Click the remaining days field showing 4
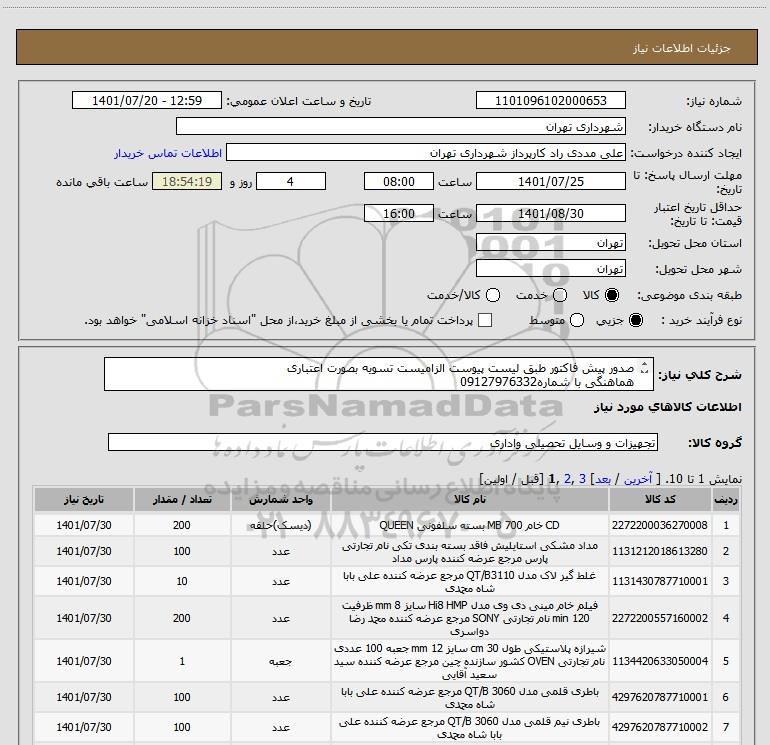The image size is (770, 745). [x=291, y=181]
